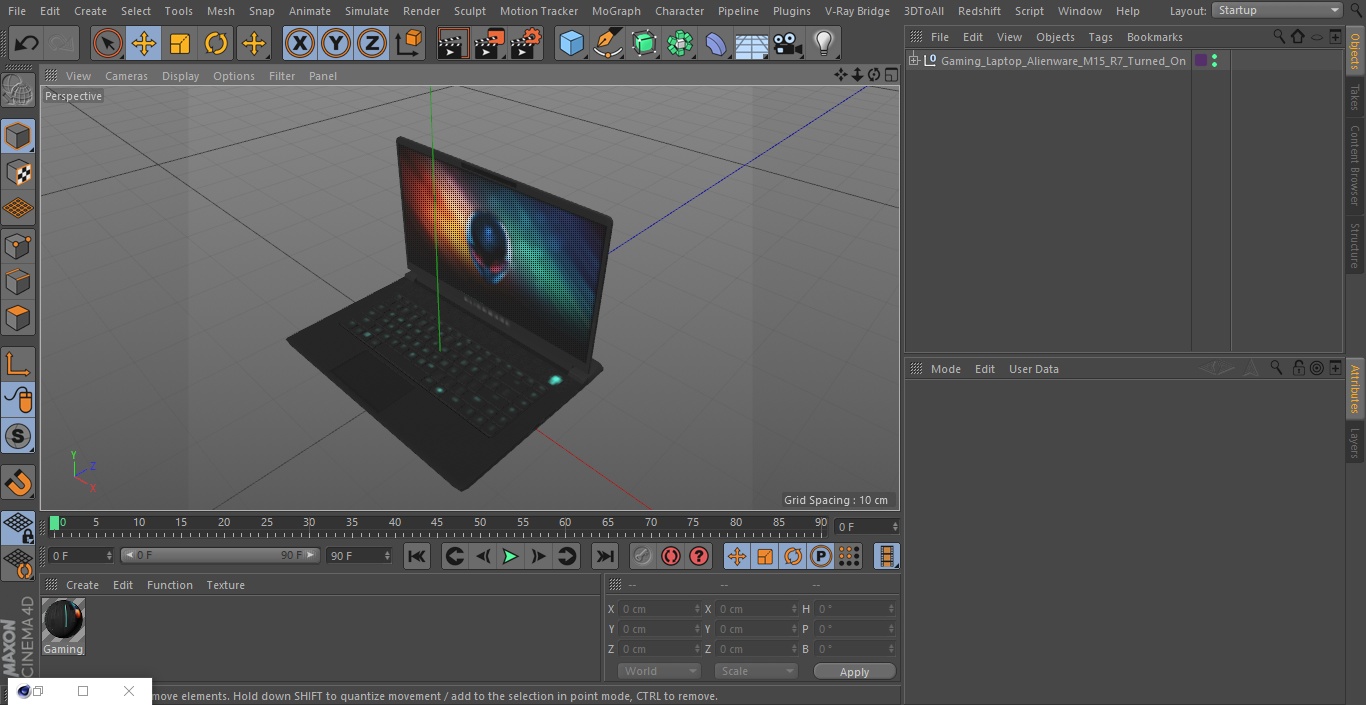Open the Simulate menu
The image size is (1366, 705).
tap(367, 10)
